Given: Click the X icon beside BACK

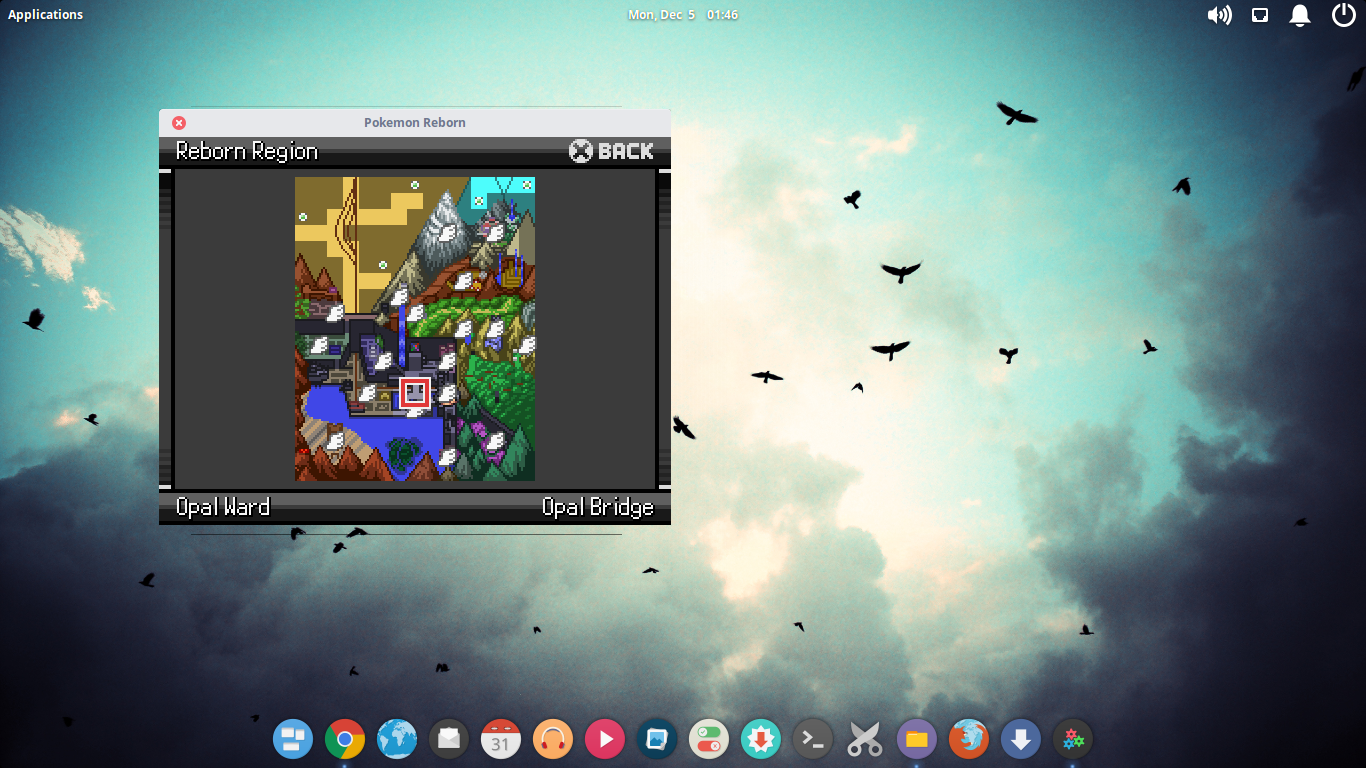Looking at the screenshot, I should [581, 151].
